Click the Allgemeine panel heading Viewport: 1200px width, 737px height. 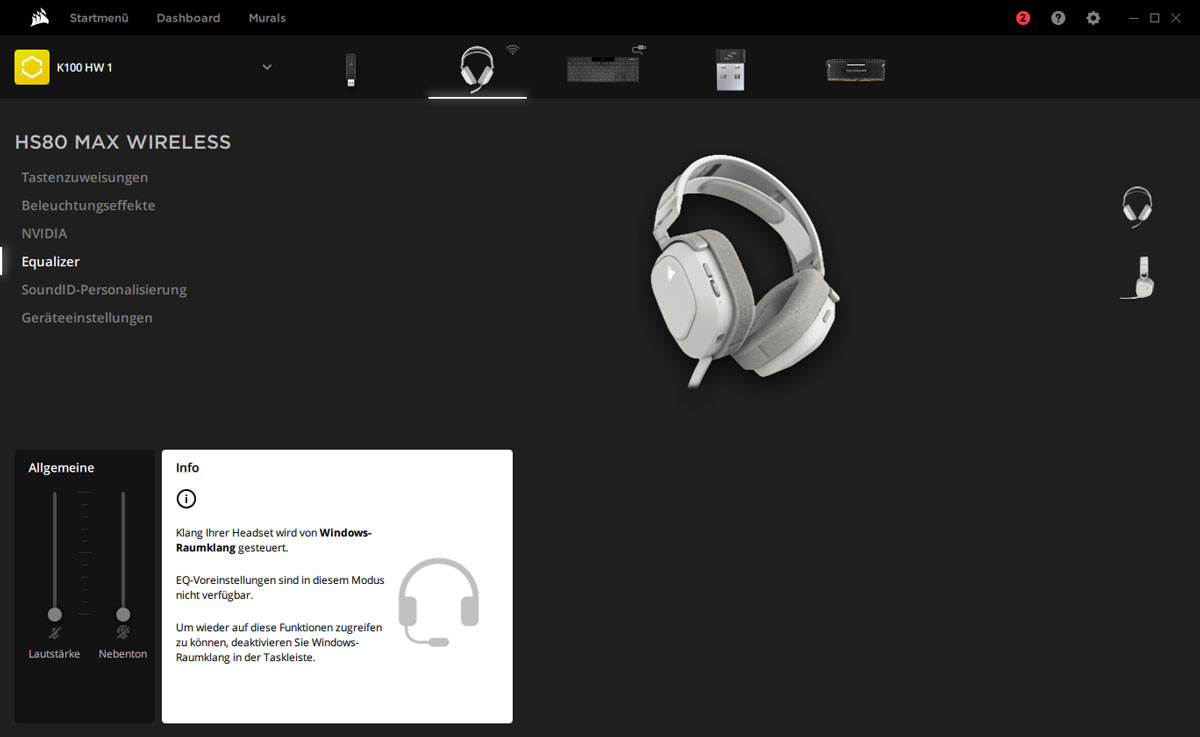coord(61,468)
